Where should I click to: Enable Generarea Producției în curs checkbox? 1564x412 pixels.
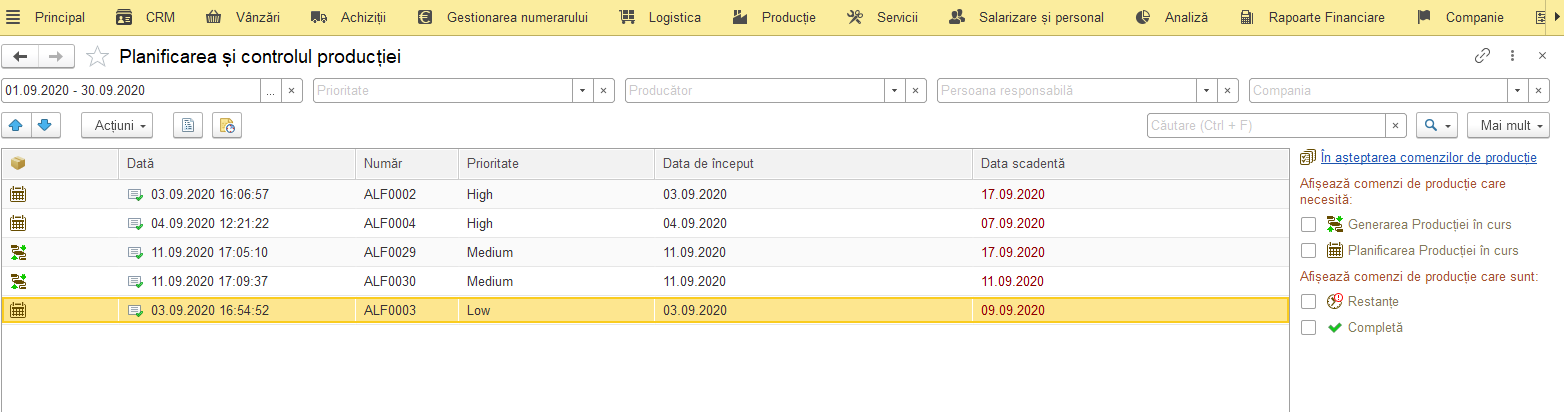1308,224
